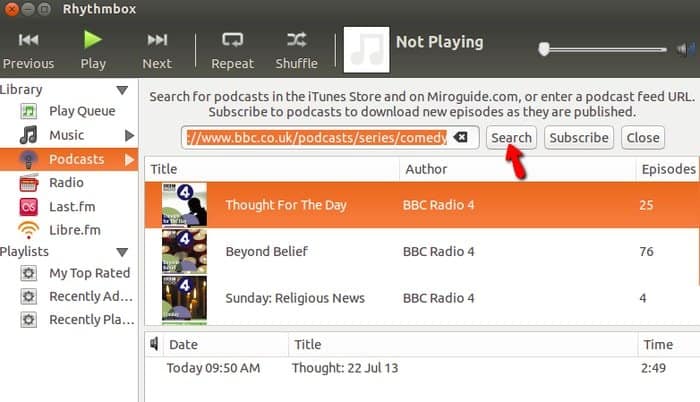Open Recently Added playlist

91,296
